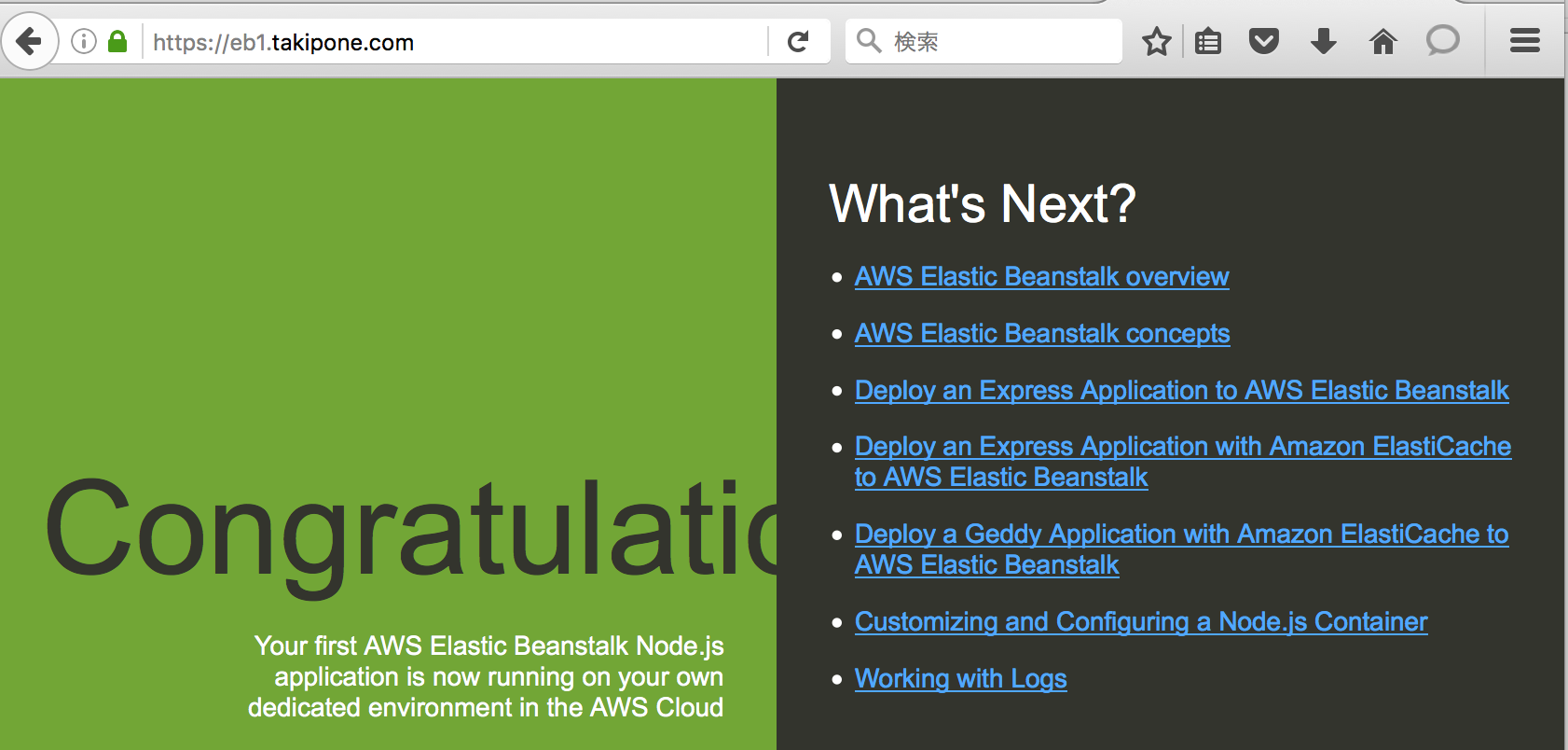This screenshot has width=1568, height=750.
Task: Click the What's Next? heading
Action: coord(983,203)
